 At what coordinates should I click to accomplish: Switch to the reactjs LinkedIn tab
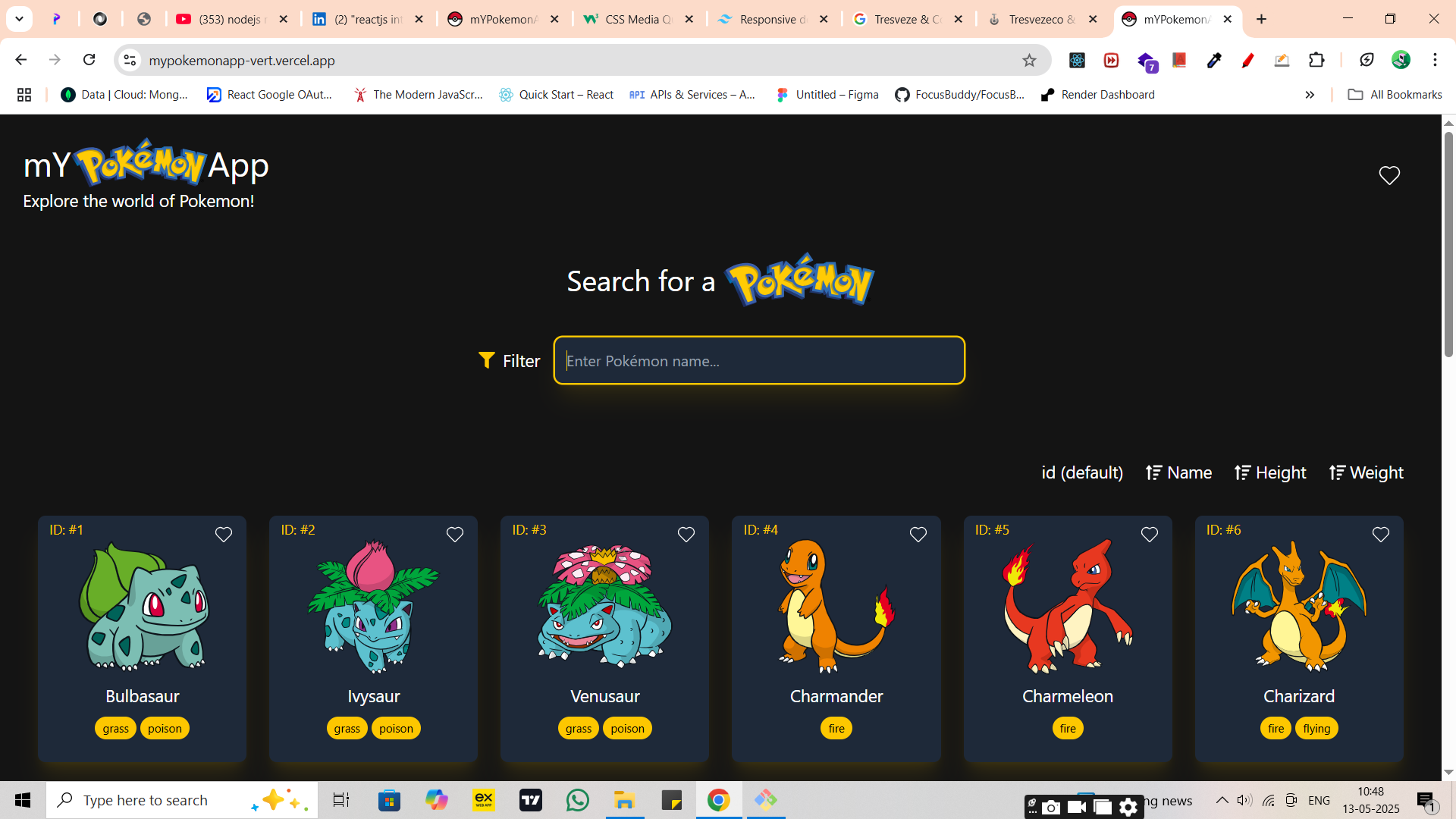[x=367, y=19]
